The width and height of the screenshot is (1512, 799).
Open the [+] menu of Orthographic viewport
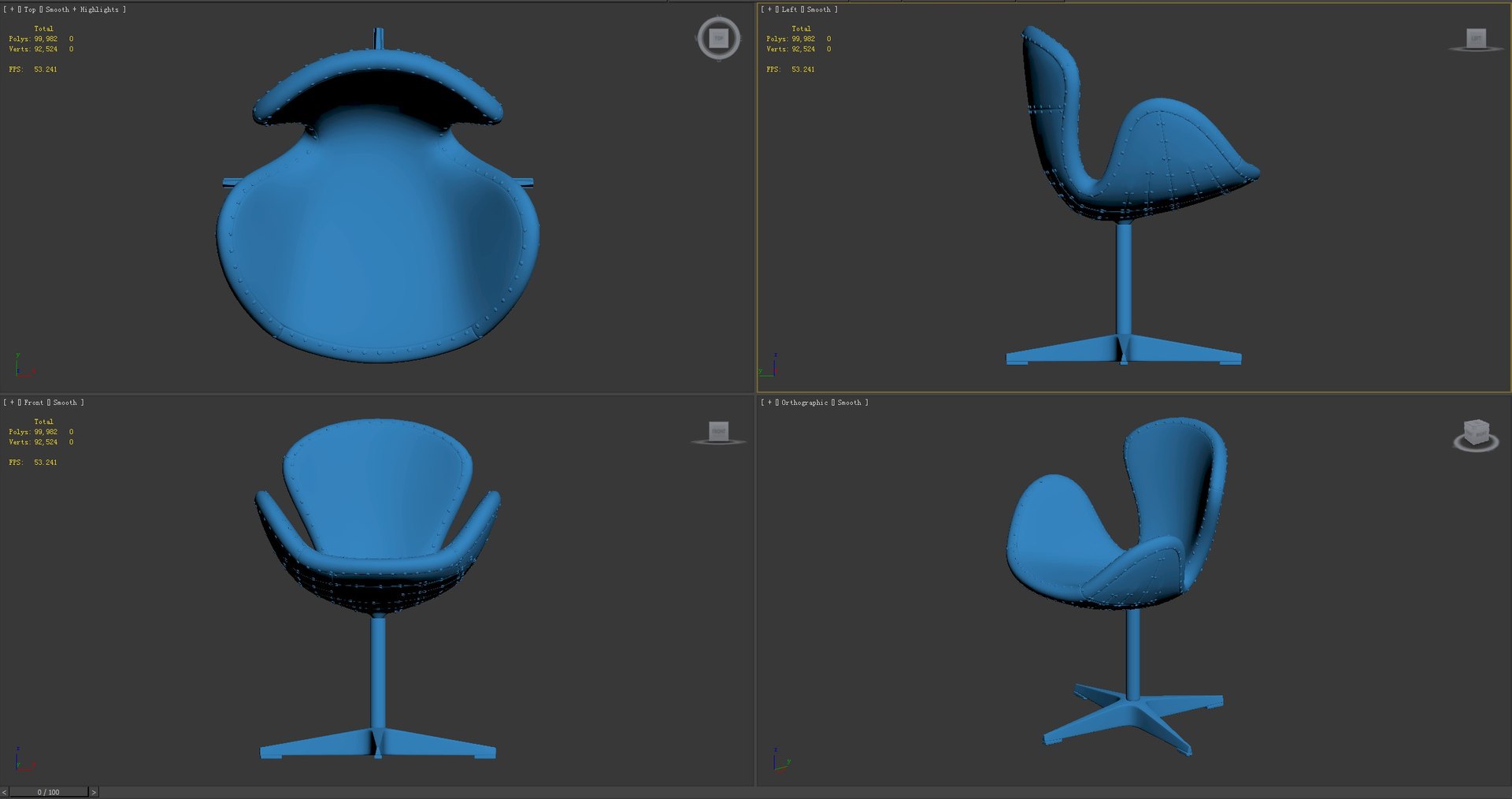coord(769,403)
